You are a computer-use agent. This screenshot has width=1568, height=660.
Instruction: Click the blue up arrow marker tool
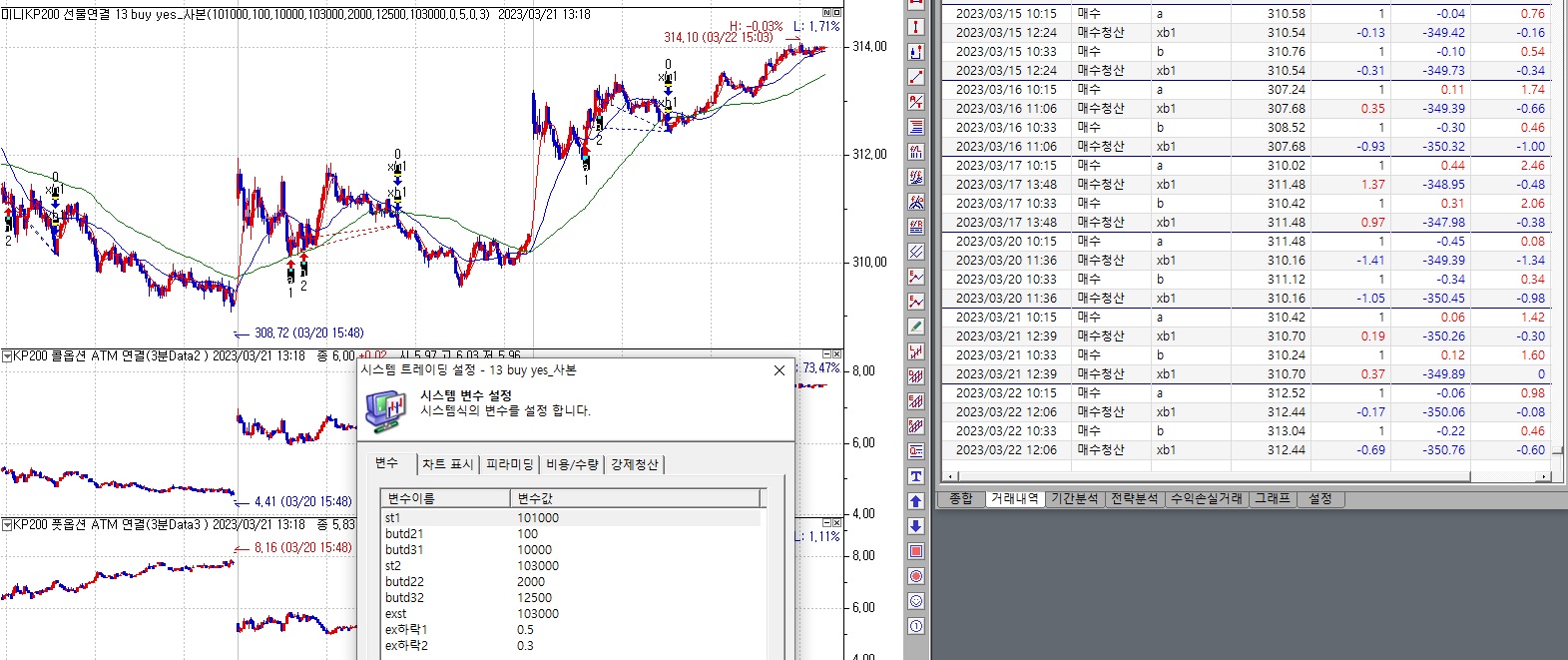coord(916,501)
